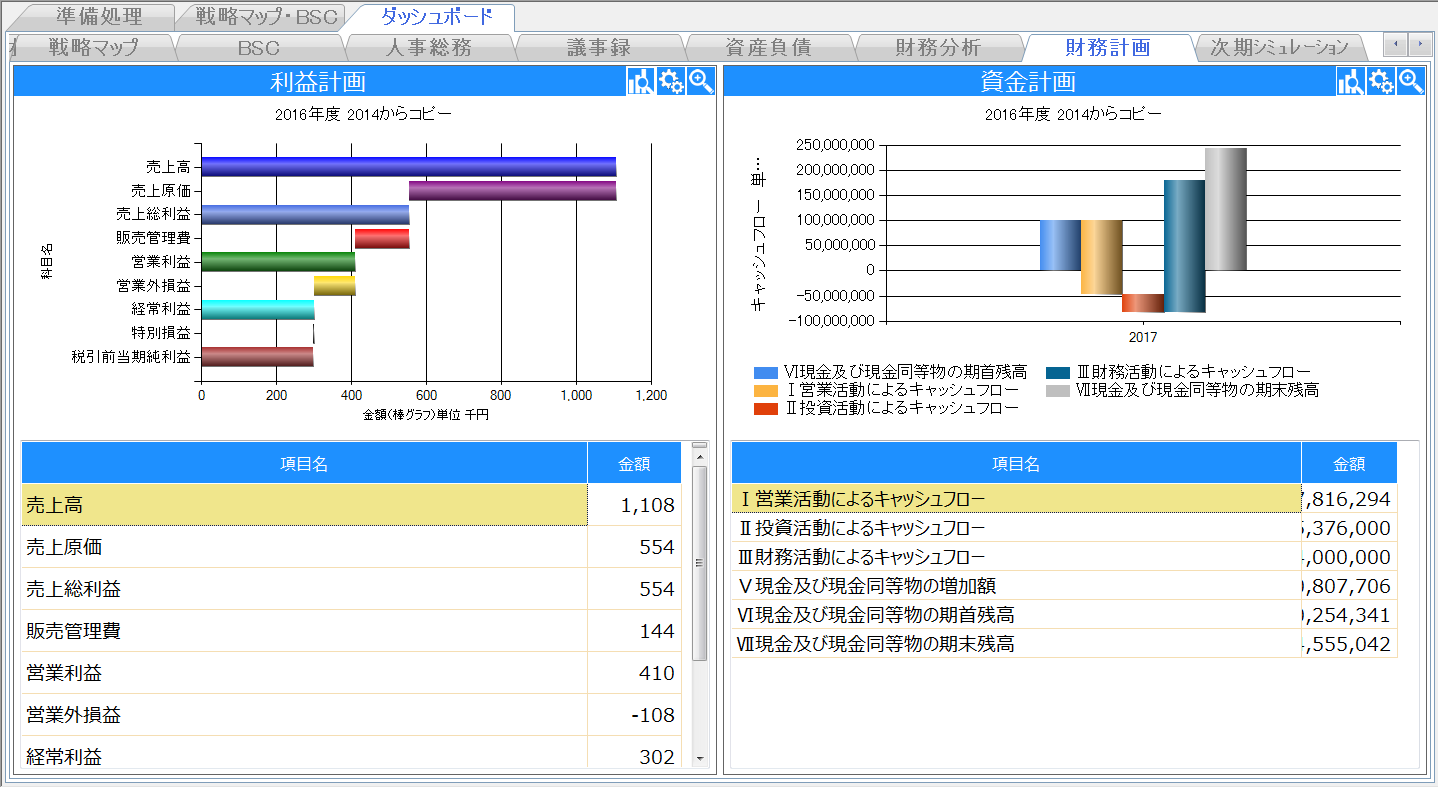Select the 財務分析 sub-tab
This screenshot has height=787, width=1438.
(x=938, y=47)
